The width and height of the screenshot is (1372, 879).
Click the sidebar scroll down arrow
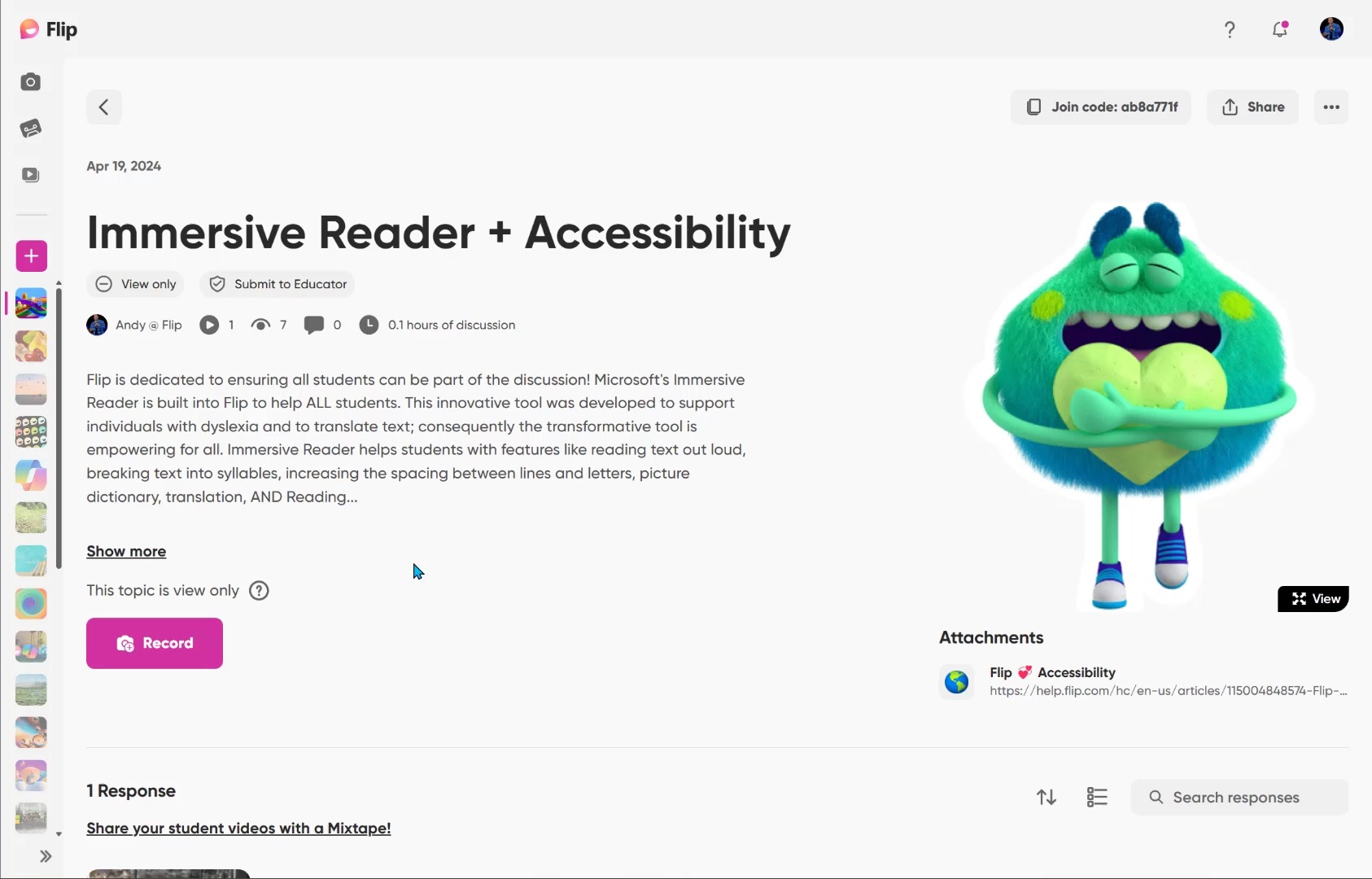(59, 834)
